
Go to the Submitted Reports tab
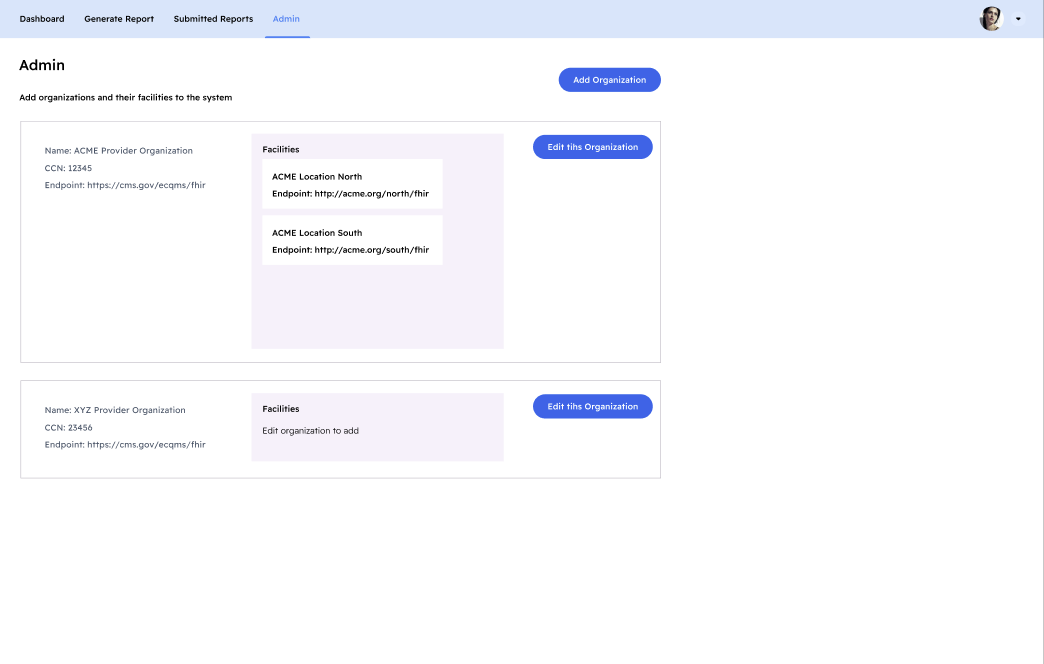tap(213, 19)
